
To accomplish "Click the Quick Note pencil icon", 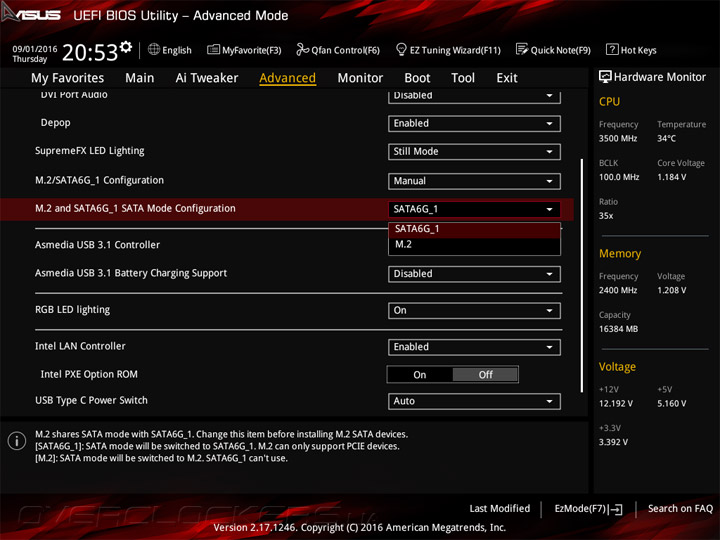I will 522,49.
